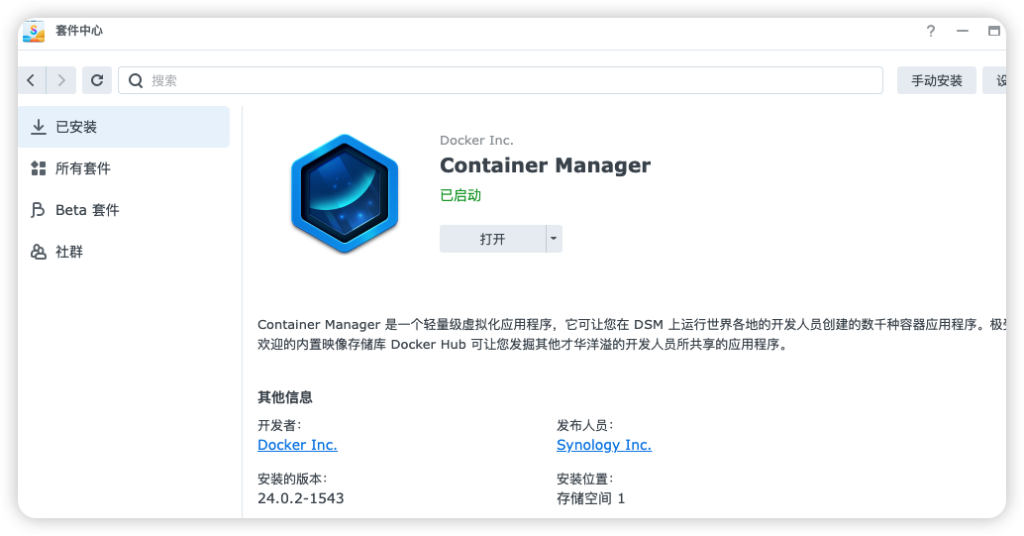The height and width of the screenshot is (536, 1024).
Task: Click the 手动安装 button
Action: [x=936, y=80]
